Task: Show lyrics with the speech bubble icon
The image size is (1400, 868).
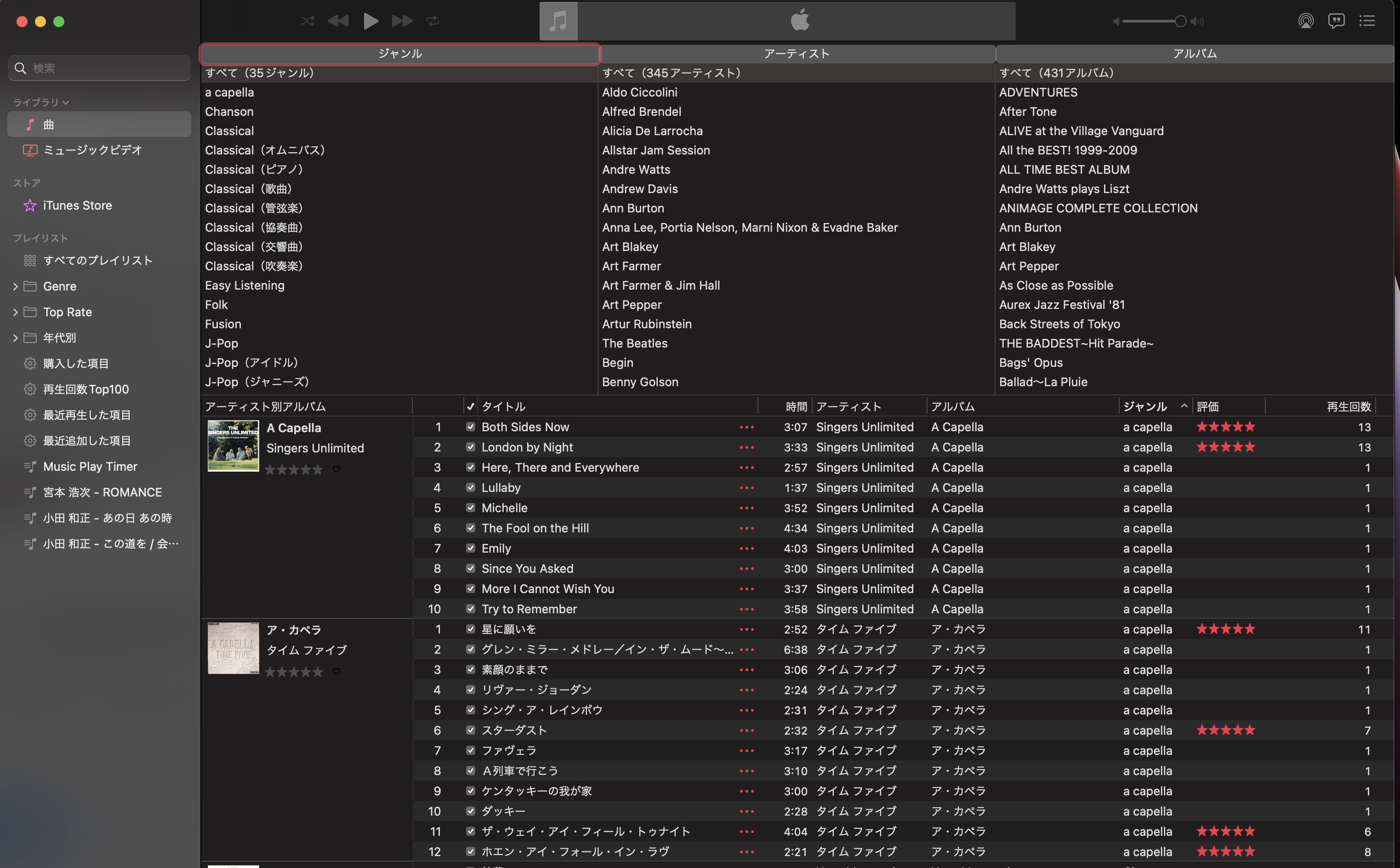Action: point(1336,21)
